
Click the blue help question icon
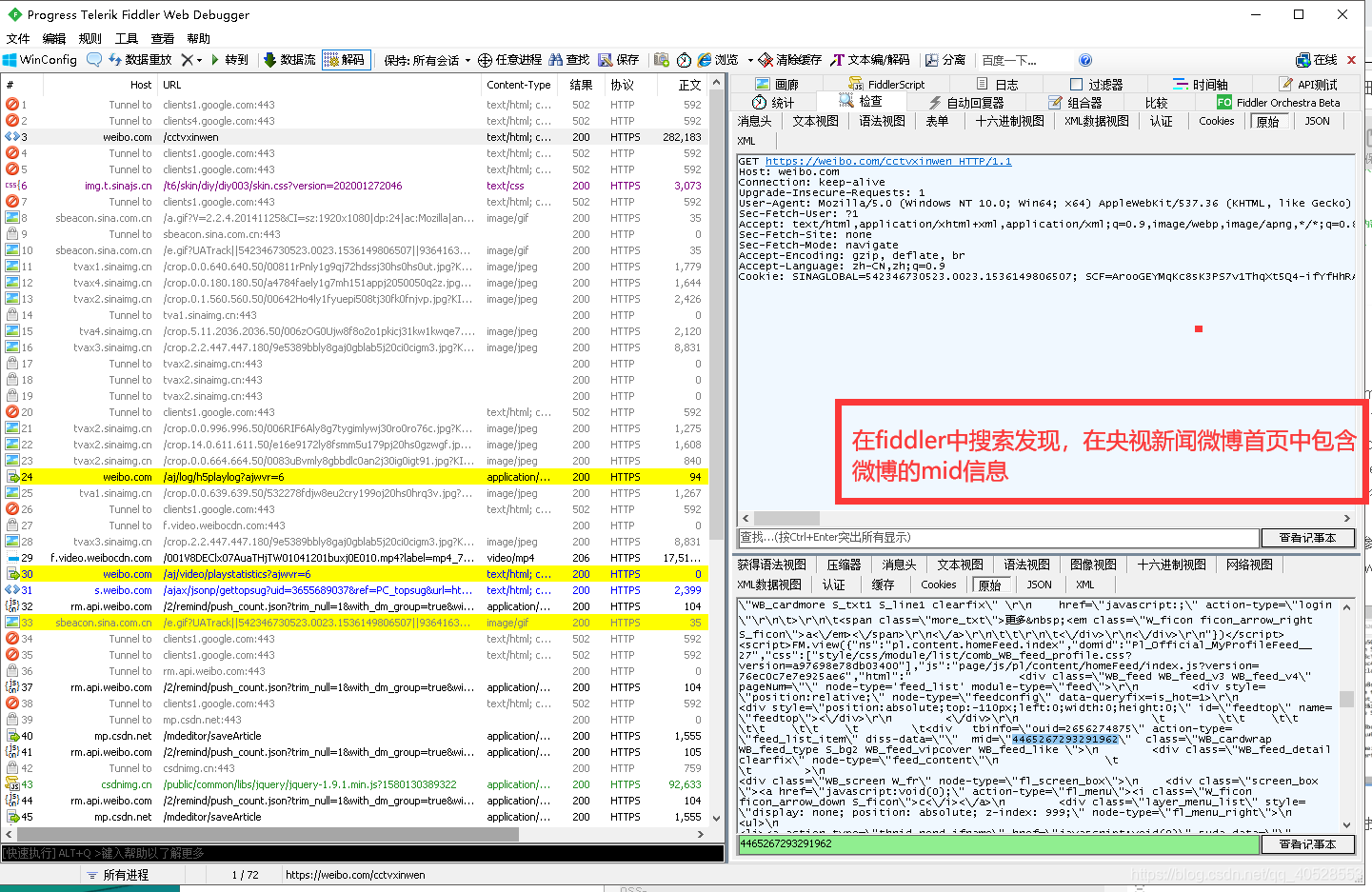pos(1085,59)
